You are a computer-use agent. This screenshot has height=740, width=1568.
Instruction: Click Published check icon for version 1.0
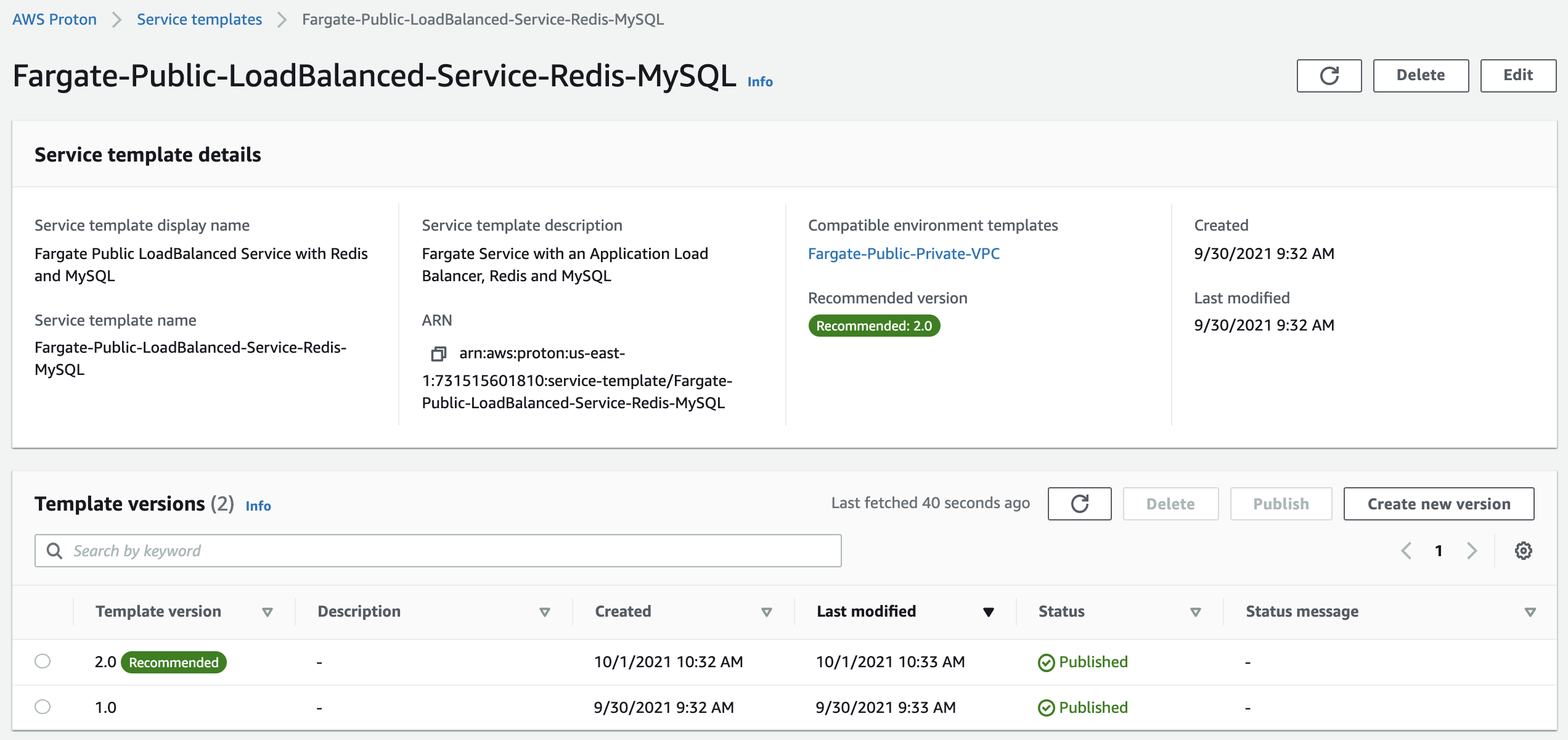1046,708
